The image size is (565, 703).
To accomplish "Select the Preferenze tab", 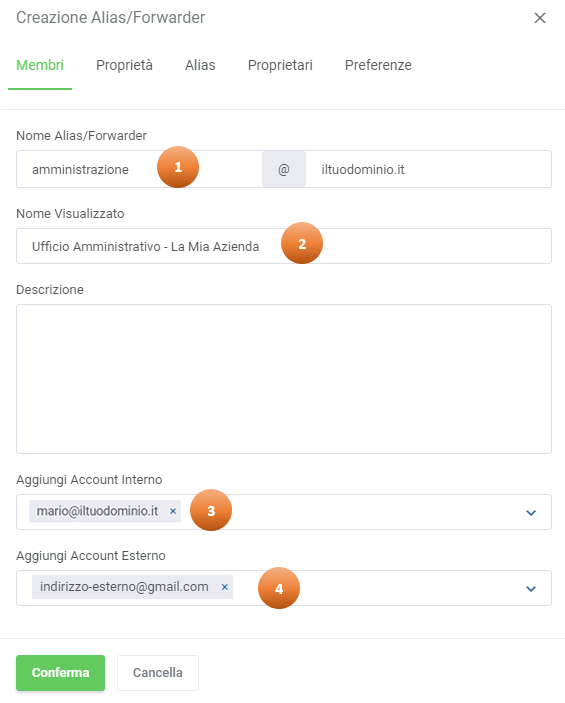I will tap(378, 65).
